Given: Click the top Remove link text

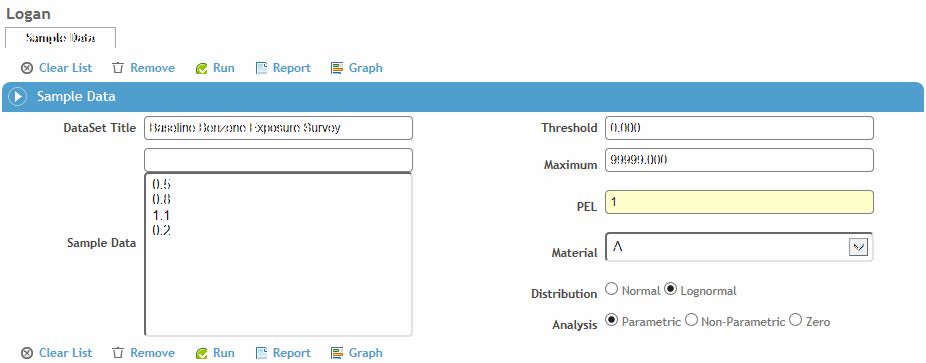Looking at the screenshot, I should 152,68.
